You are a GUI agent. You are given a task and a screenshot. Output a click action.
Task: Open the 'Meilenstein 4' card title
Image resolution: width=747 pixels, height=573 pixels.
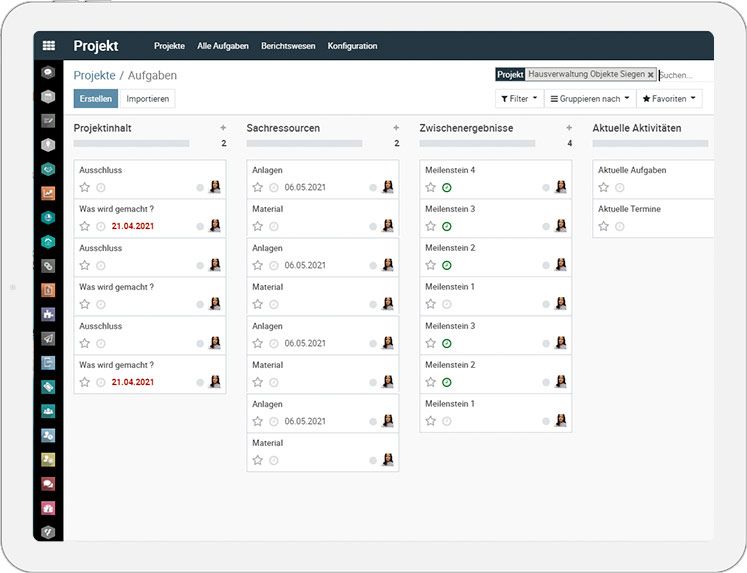(x=450, y=170)
